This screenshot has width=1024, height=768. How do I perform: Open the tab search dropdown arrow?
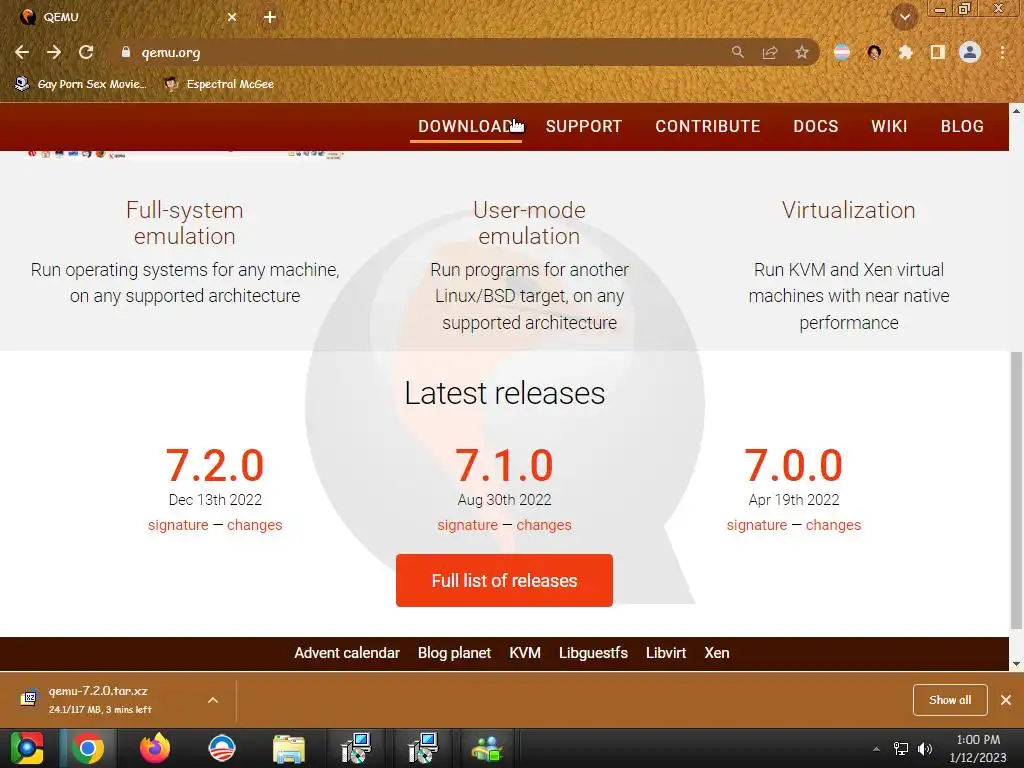point(905,18)
